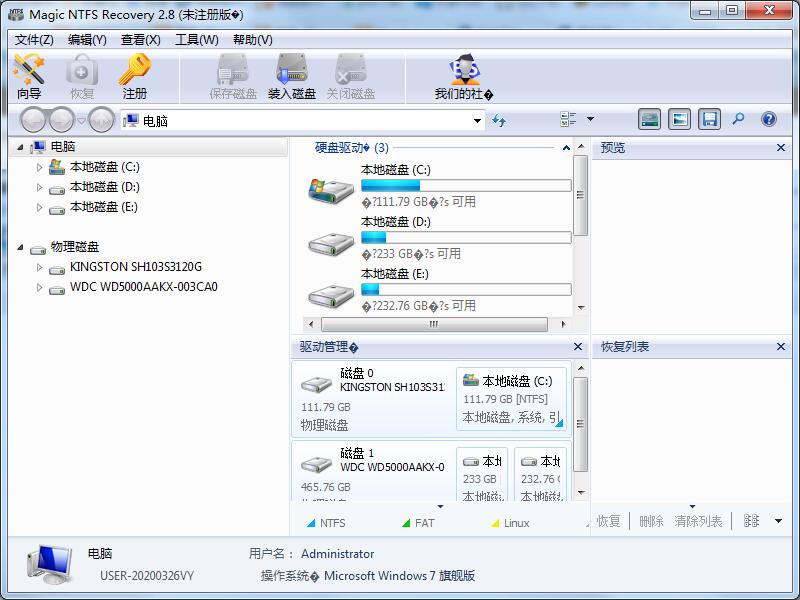This screenshot has height=600, width=800.
Task: Toggle the recovery list floppy icon
Action: [710, 119]
